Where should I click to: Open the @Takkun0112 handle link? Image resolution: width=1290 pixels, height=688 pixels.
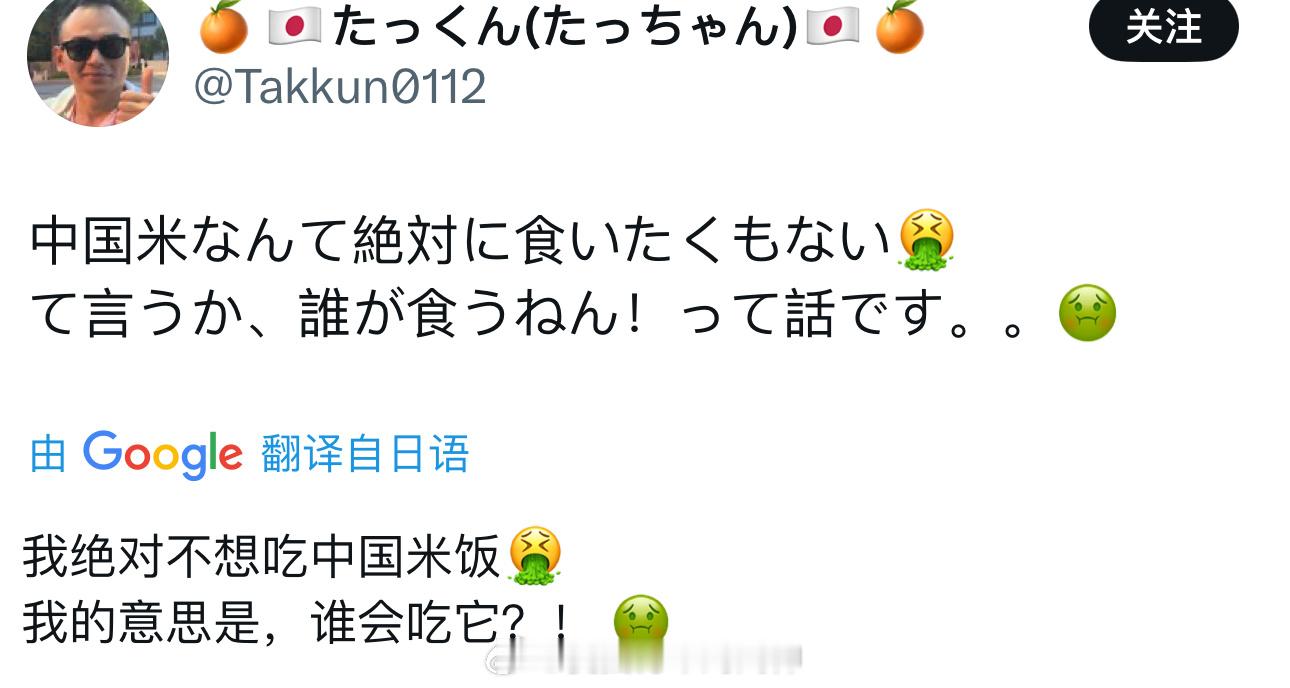tap(340, 87)
